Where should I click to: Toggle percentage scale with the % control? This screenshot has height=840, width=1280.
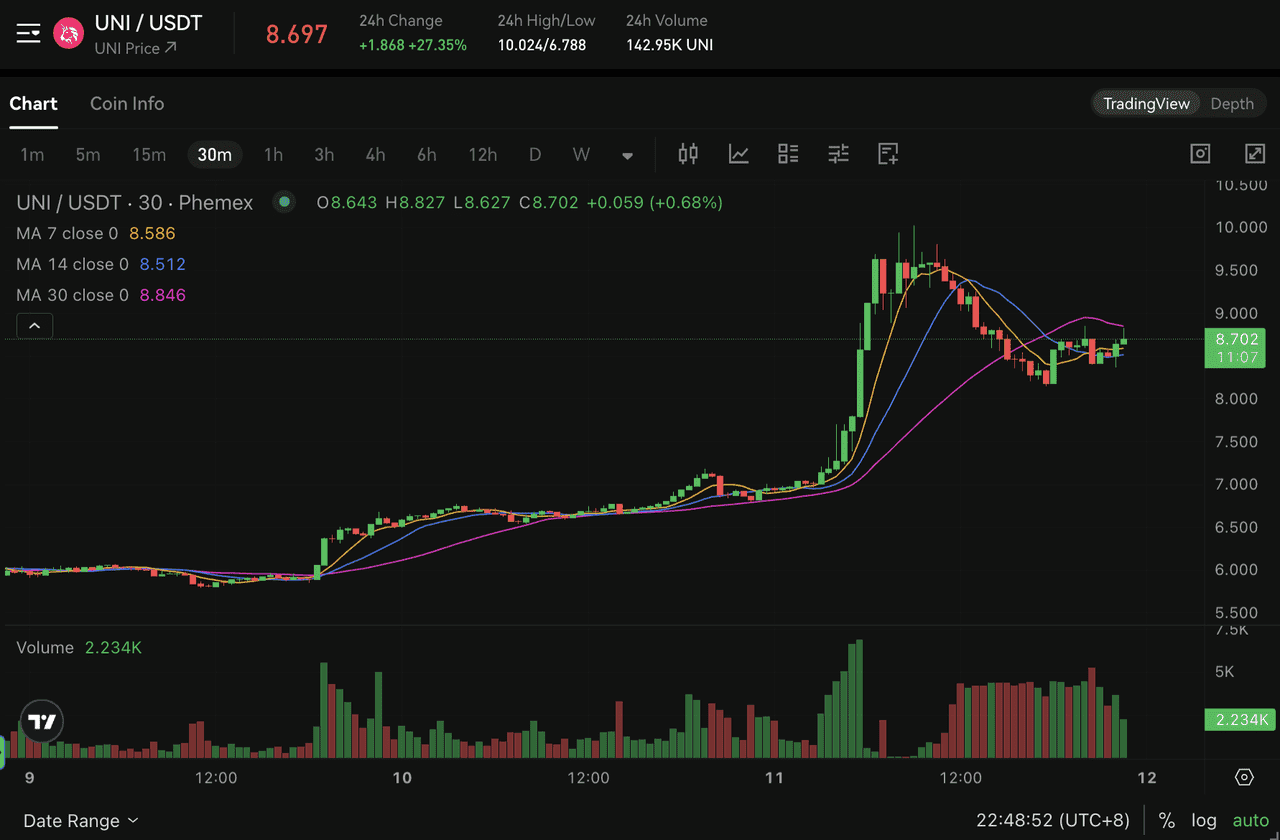coord(1166,820)
